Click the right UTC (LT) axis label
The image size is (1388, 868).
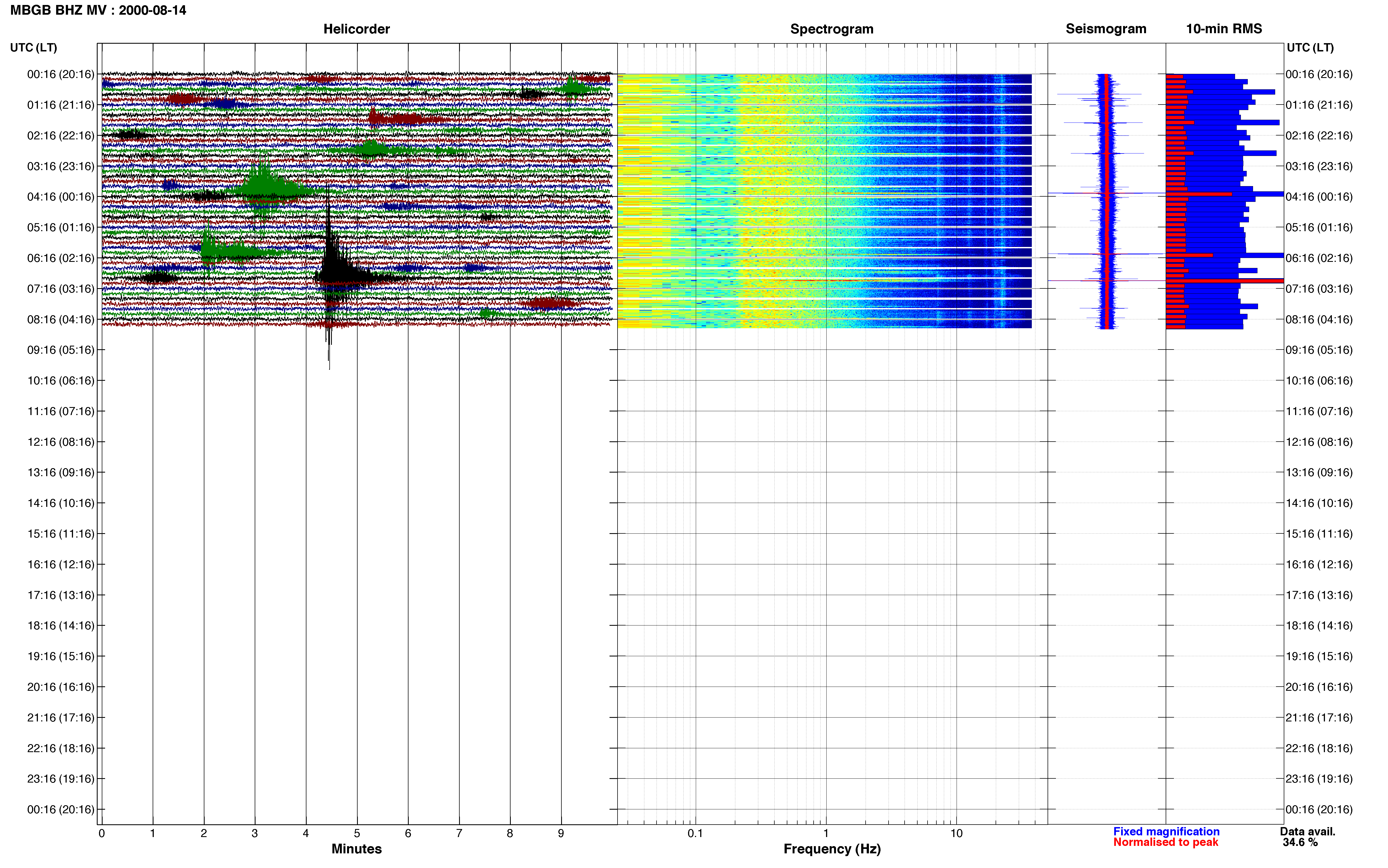1310,48
